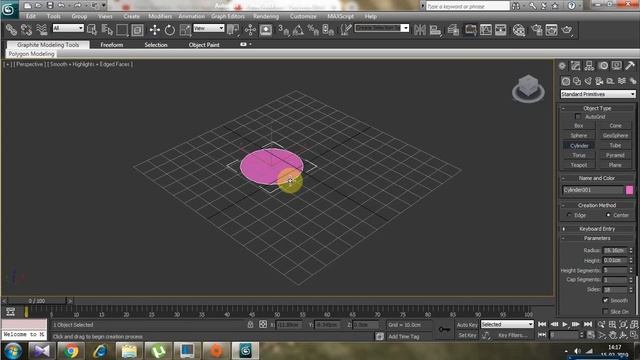Viewport: 640px width, 360px height.
Task: Click the time slider 0 / 100 handle
Action: [37, 301]
